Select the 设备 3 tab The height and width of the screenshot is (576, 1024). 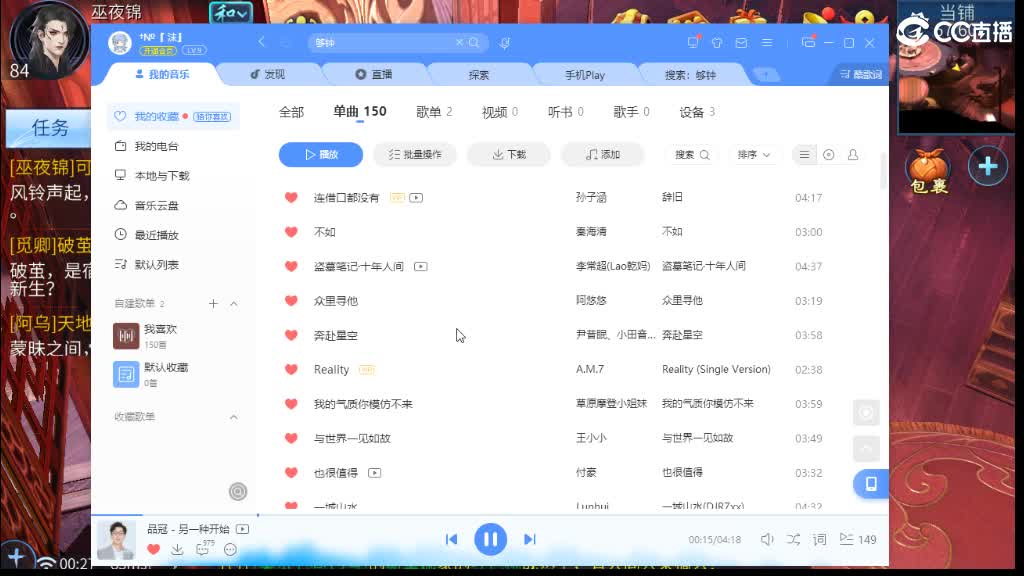[697, 112]
